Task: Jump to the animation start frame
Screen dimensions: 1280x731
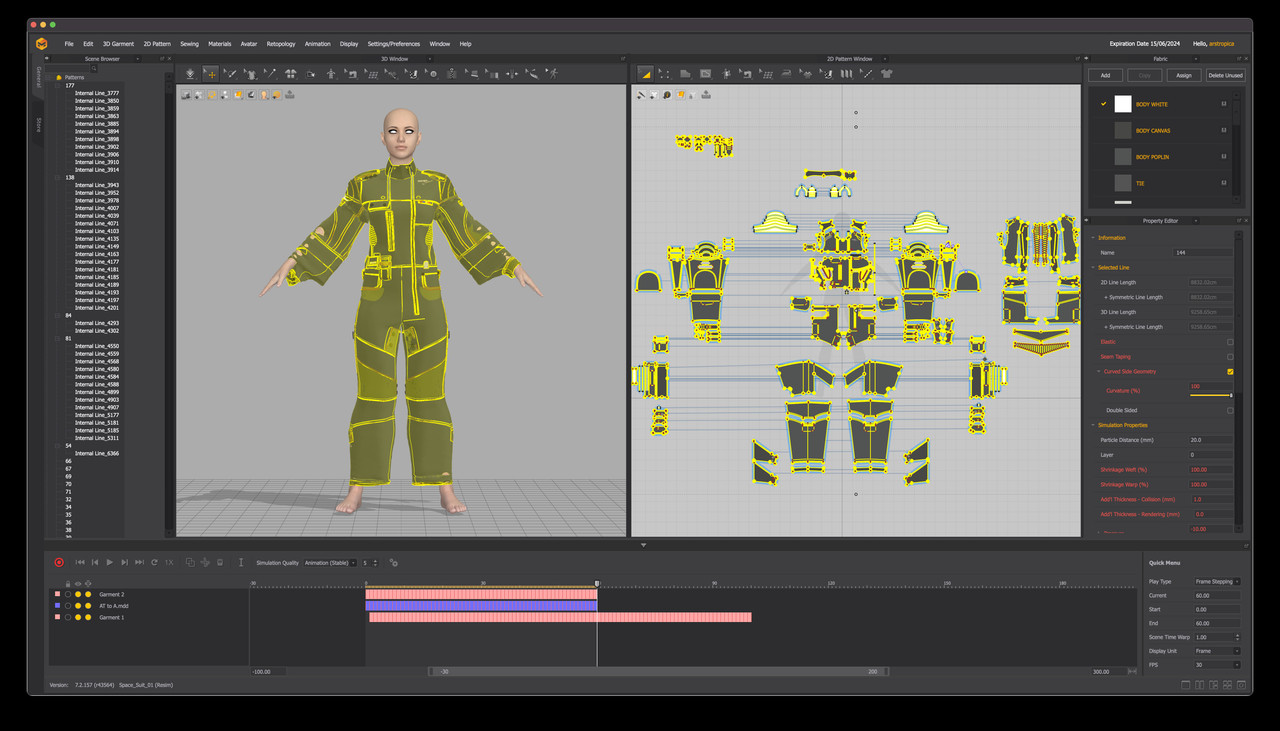Action: pyautogui.click(x=80, y=563)
